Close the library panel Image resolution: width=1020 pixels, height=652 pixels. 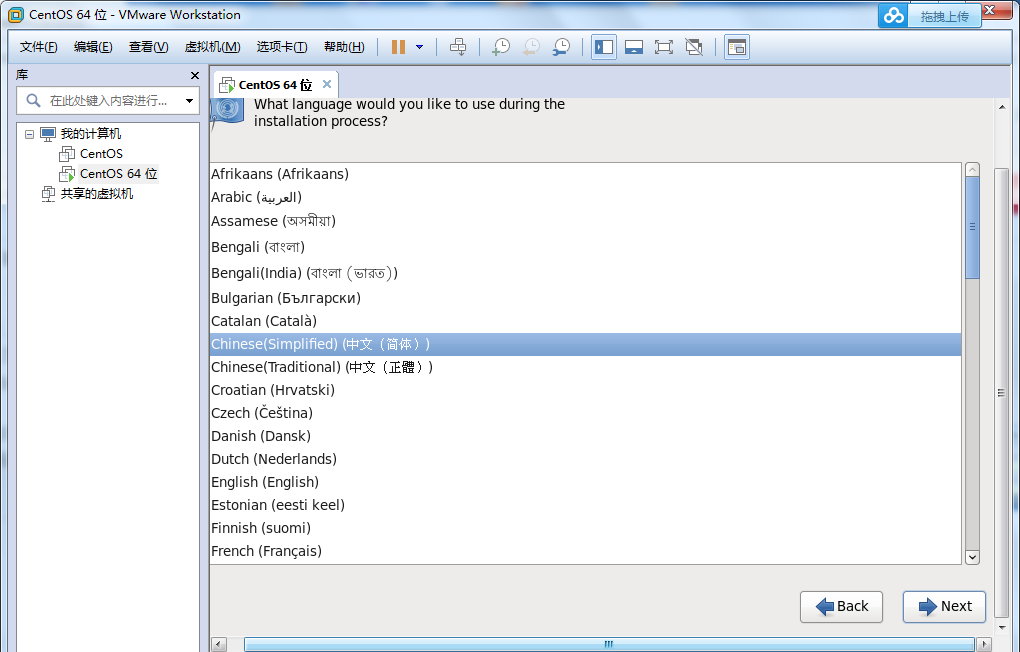point(195,75)
